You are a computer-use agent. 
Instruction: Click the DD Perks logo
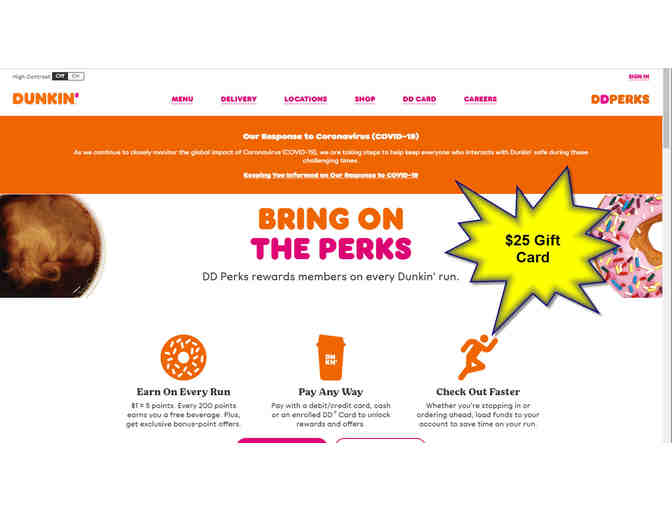coord(620,99)
